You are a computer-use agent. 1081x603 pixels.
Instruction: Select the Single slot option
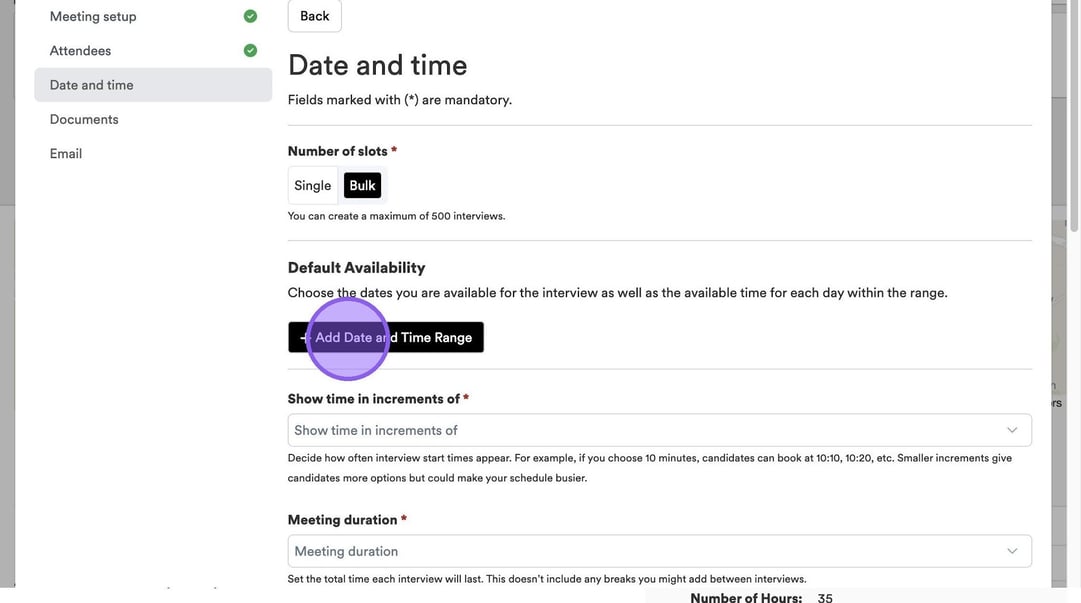(x=313, y=185)
